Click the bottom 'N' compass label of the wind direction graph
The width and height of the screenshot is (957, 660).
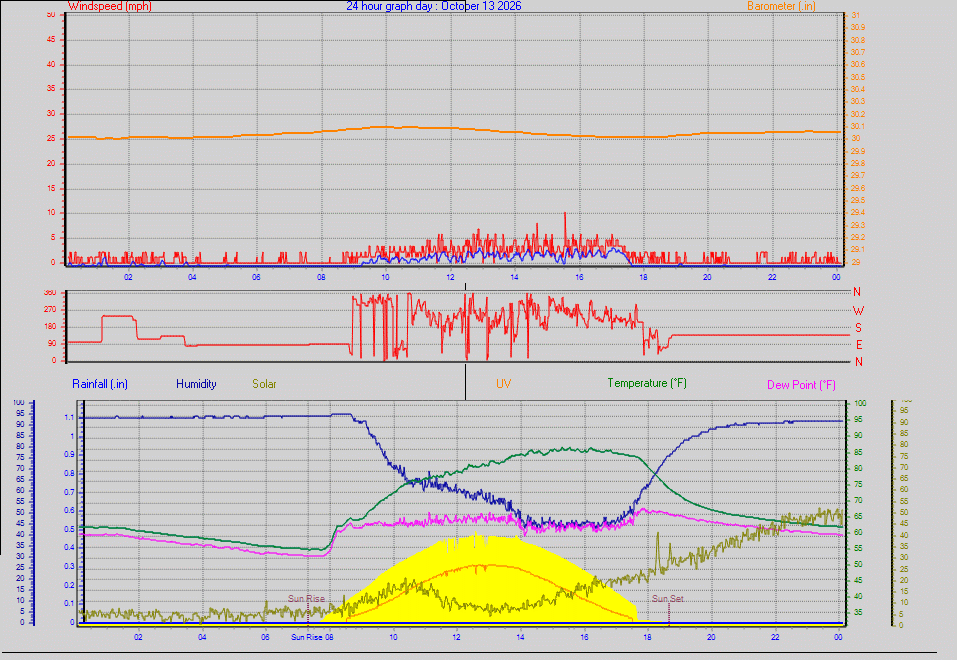859,362
